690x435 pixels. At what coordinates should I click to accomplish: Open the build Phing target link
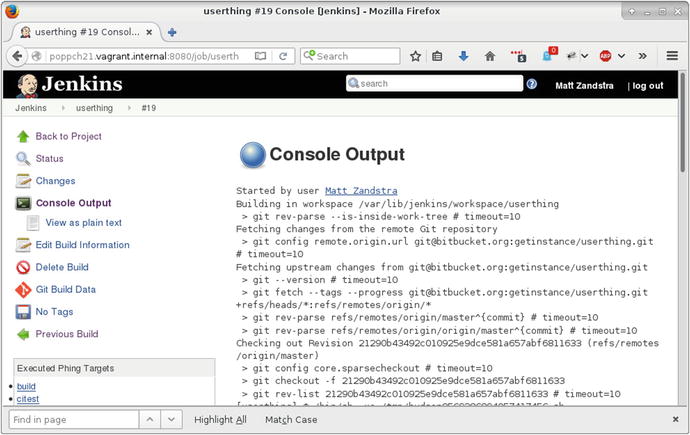(26, 386)
